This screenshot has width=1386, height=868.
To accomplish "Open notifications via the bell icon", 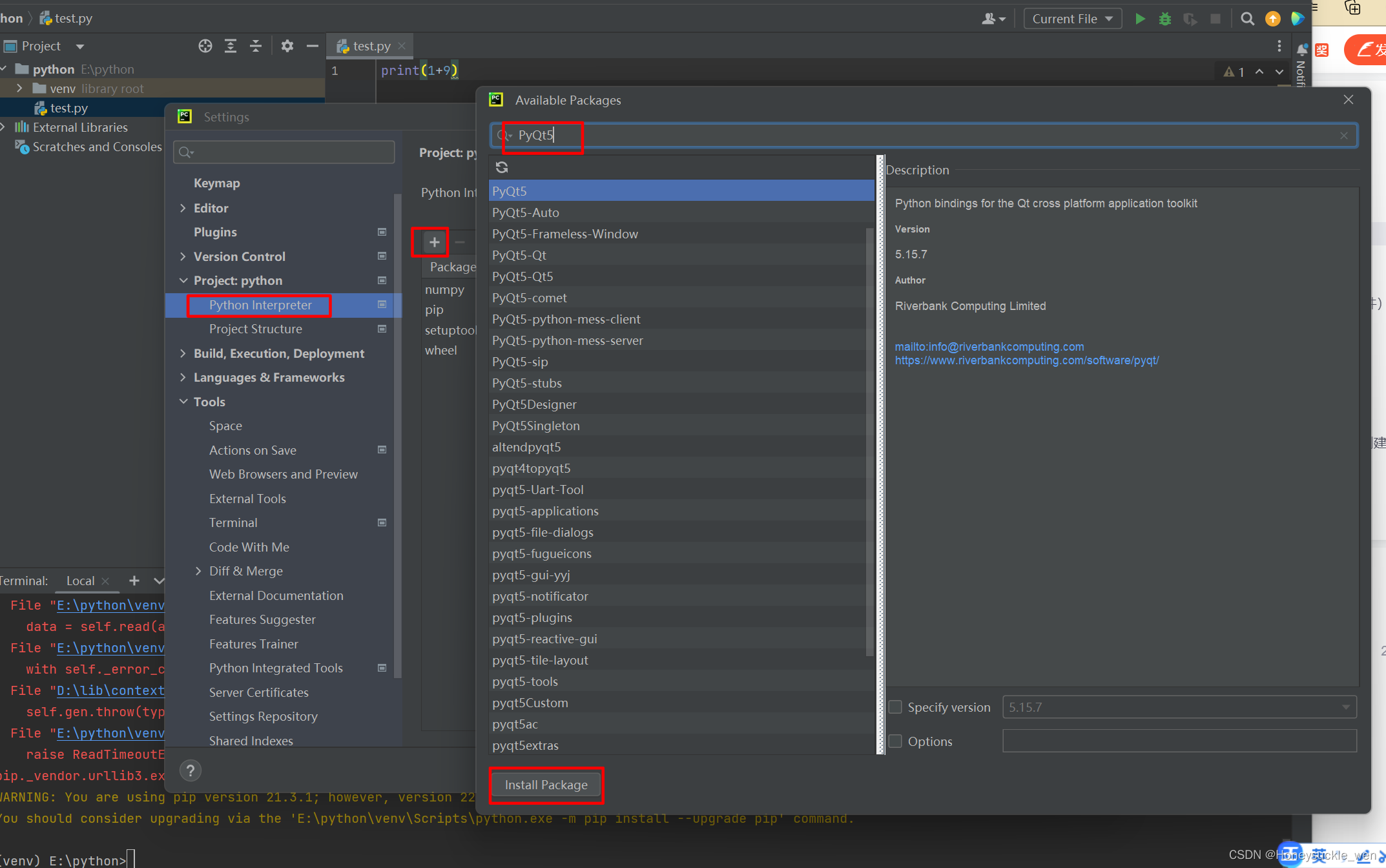I will [x=1301, y=48].
